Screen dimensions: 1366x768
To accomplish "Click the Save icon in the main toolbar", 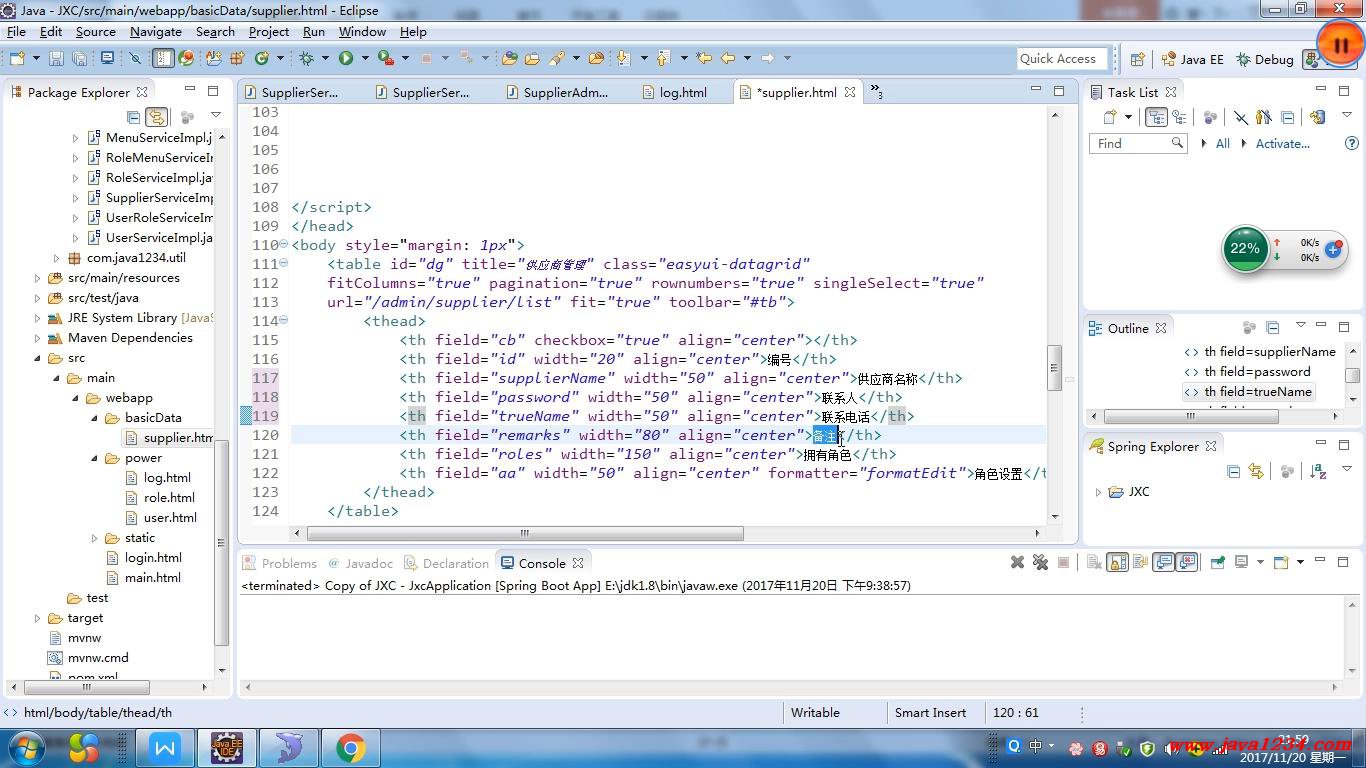I will tap(56, 59).
